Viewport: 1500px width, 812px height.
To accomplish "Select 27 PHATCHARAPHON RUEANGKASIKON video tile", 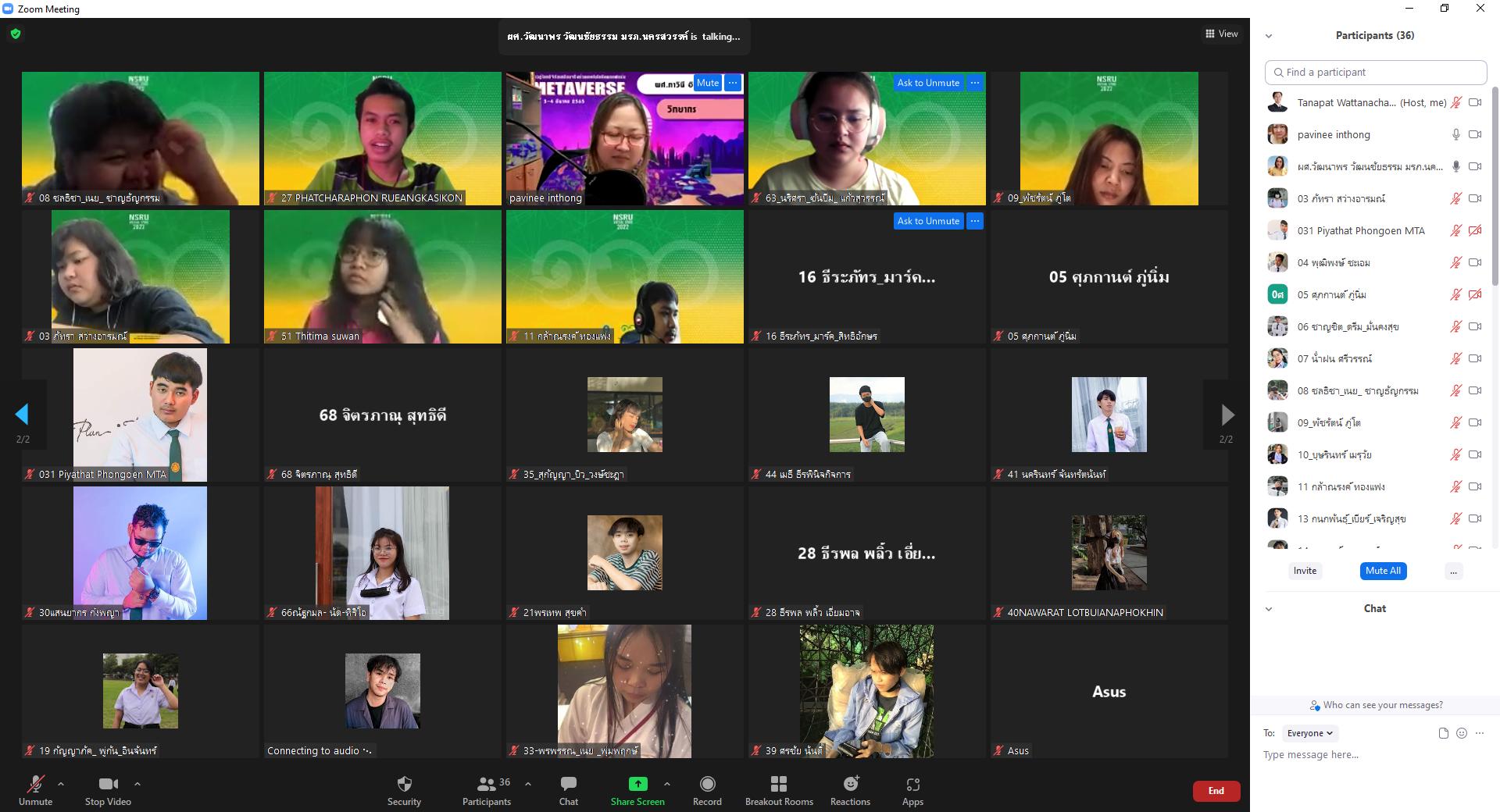I will pyautogui.click(x=383, y=138).
